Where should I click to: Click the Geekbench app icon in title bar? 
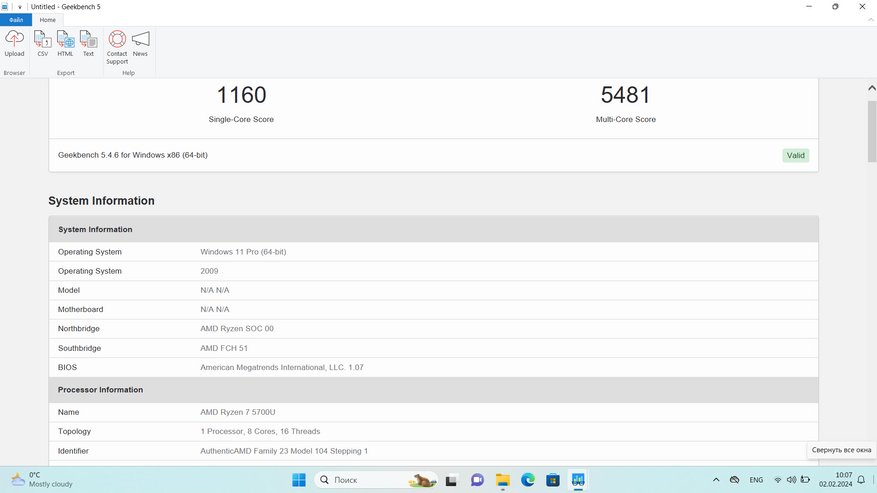pyautogui.click(x=5, y=7)
